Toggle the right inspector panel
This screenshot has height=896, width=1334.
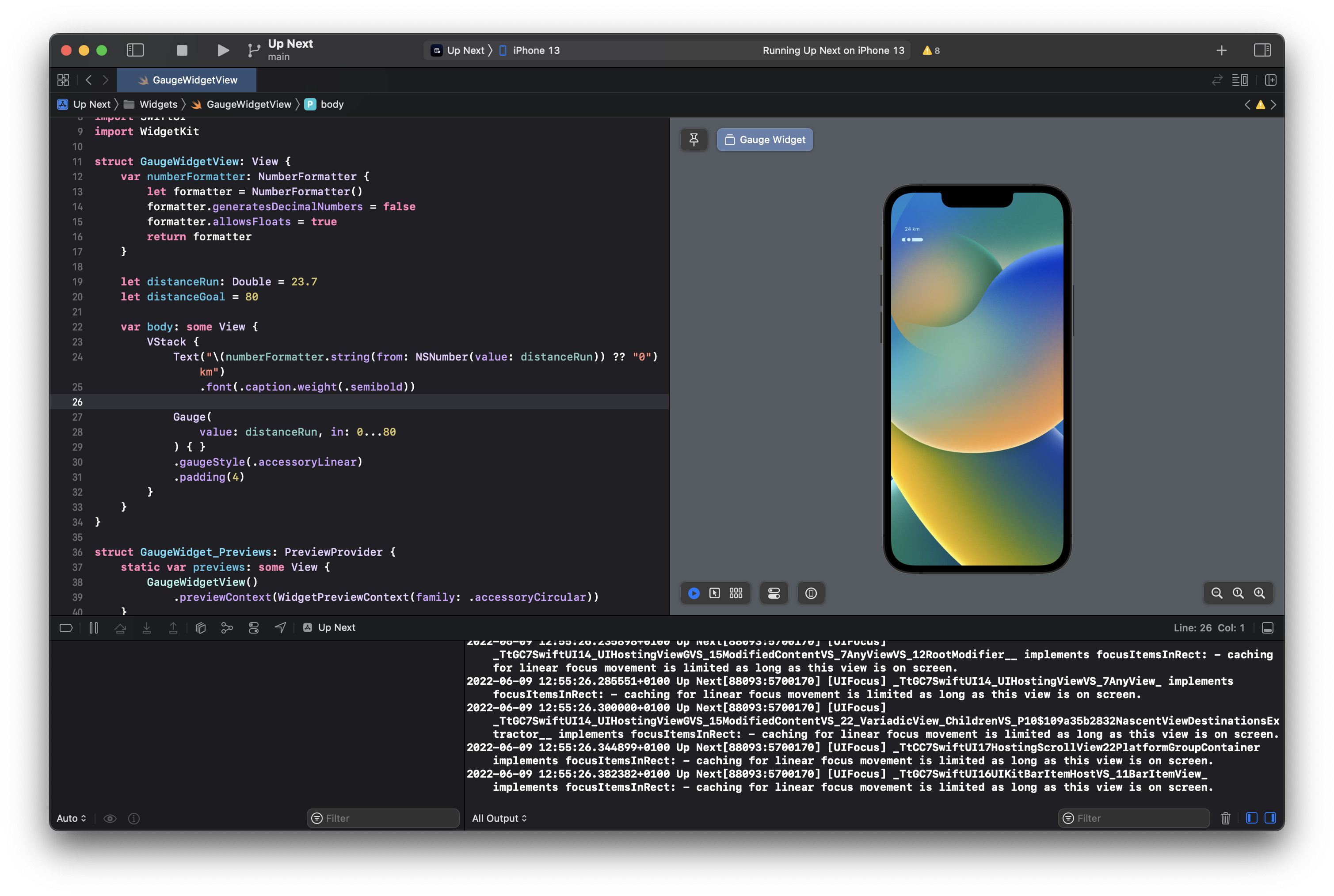click(x=1262, y=50)
